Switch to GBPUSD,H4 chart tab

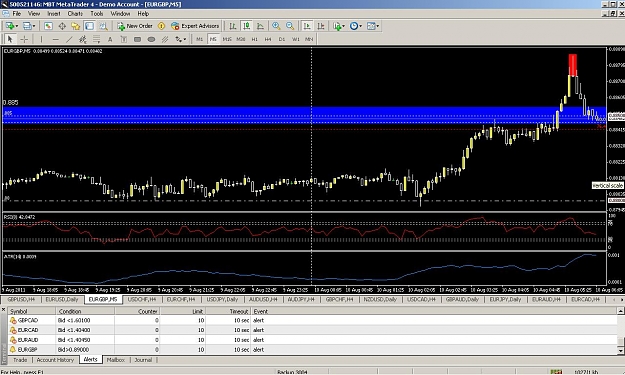point(21,299)
